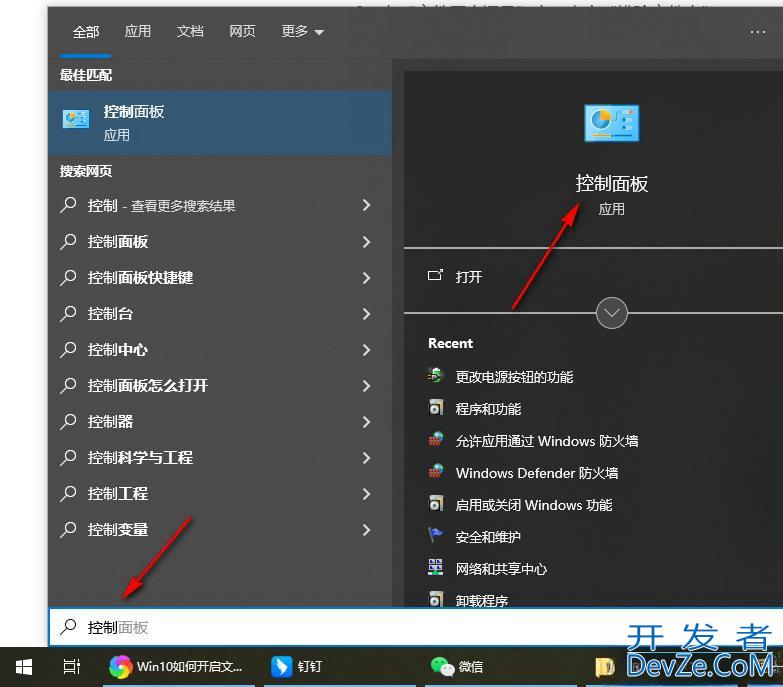The image size is (783, 687).
Task: Expand the 更多 dropdown
Action: (x=302, y=32)
